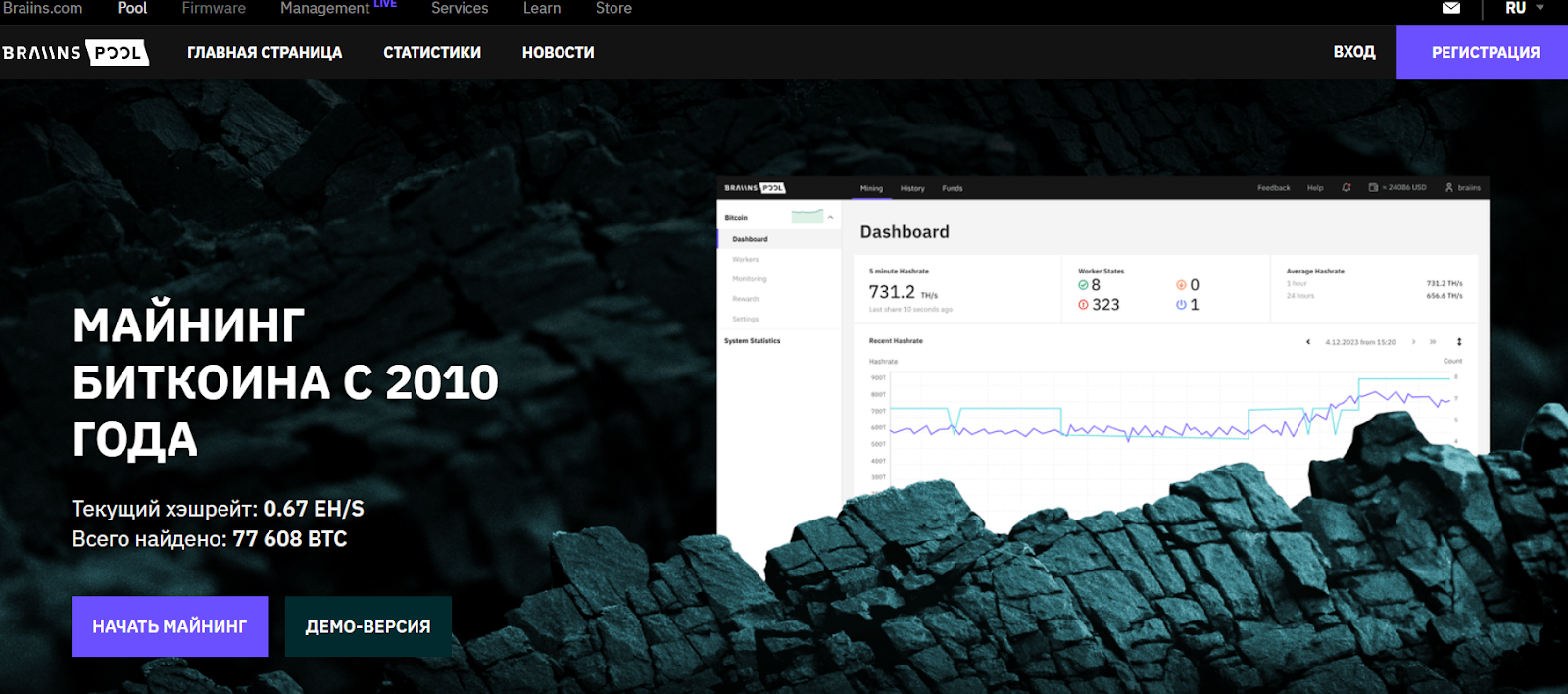Select the Firmware tab in top bar

(x=214, y=8)
